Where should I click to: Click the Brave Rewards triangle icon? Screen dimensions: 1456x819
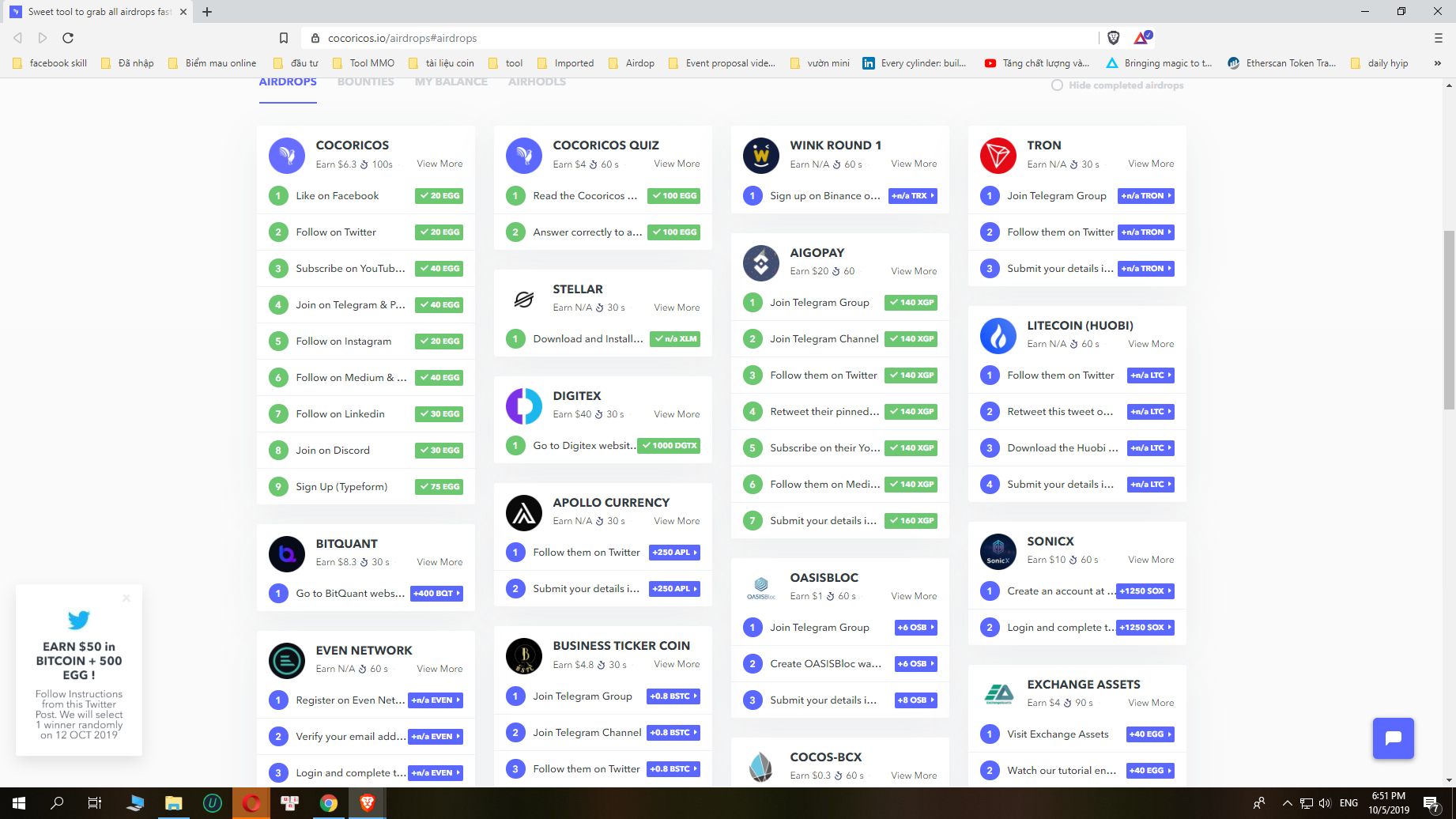[1142, 38]
